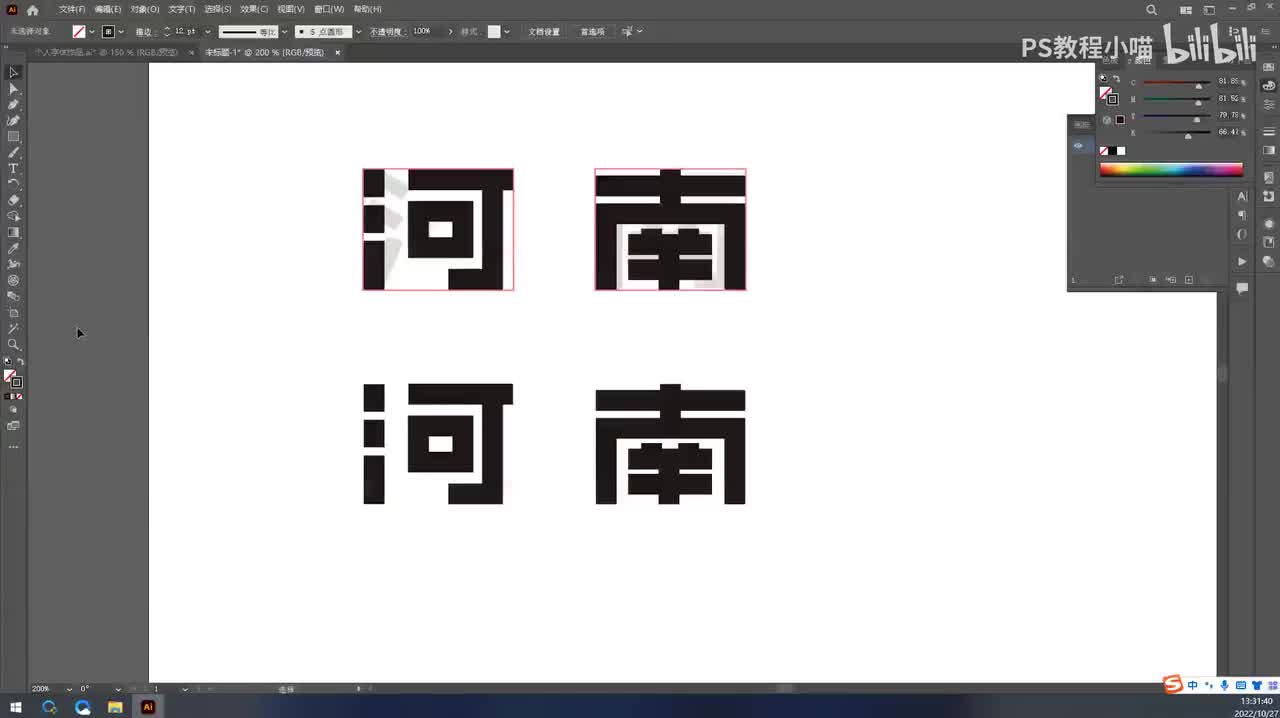Toggle layer visibility eye icon
This screenshot has width=1280, height=718.
[1078, 146]
